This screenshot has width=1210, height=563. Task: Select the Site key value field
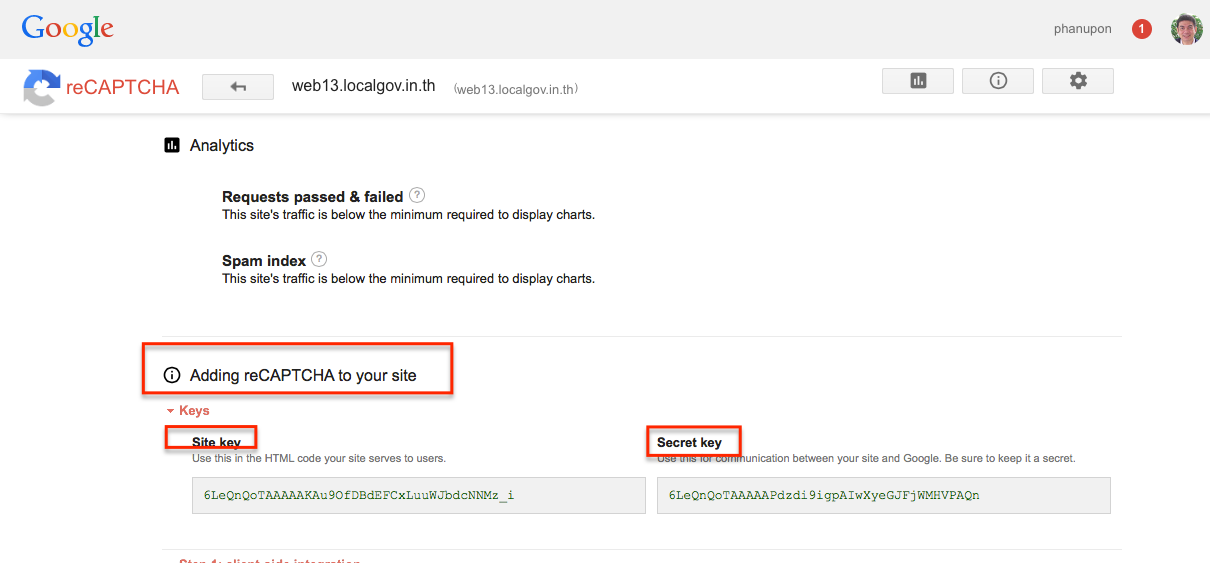click(x=418, y=495)
